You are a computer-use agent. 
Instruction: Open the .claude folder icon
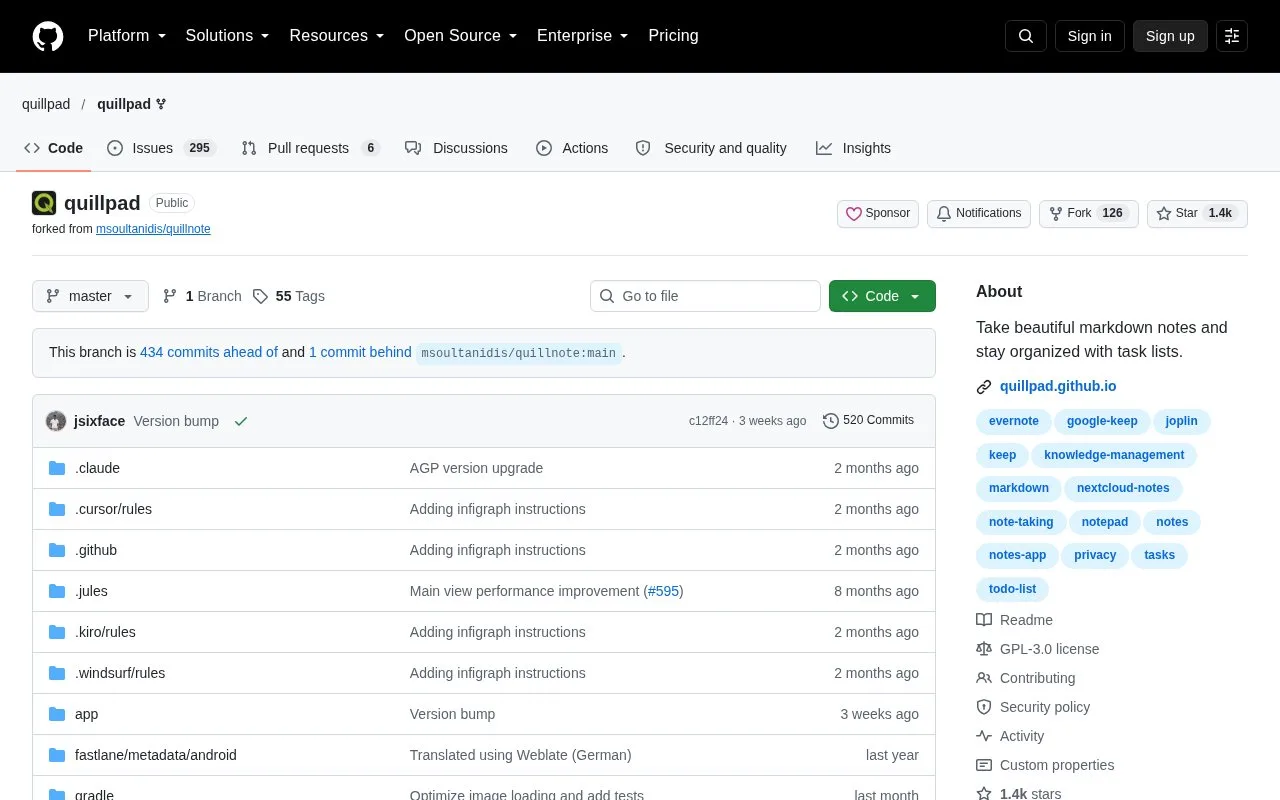57,468
